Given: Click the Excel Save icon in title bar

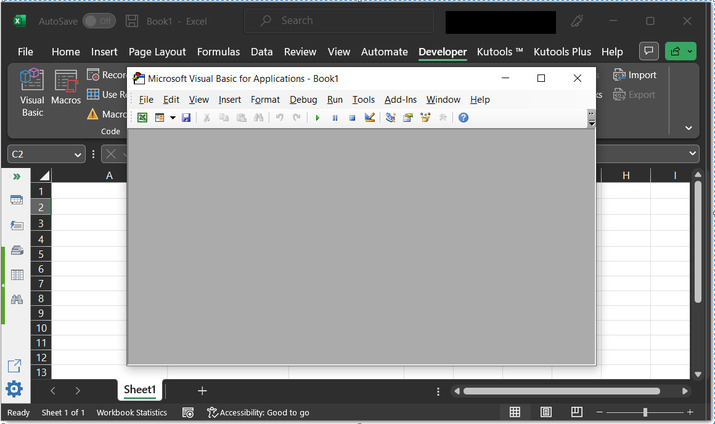Looking at the screenshot, I should pos(132,21).
